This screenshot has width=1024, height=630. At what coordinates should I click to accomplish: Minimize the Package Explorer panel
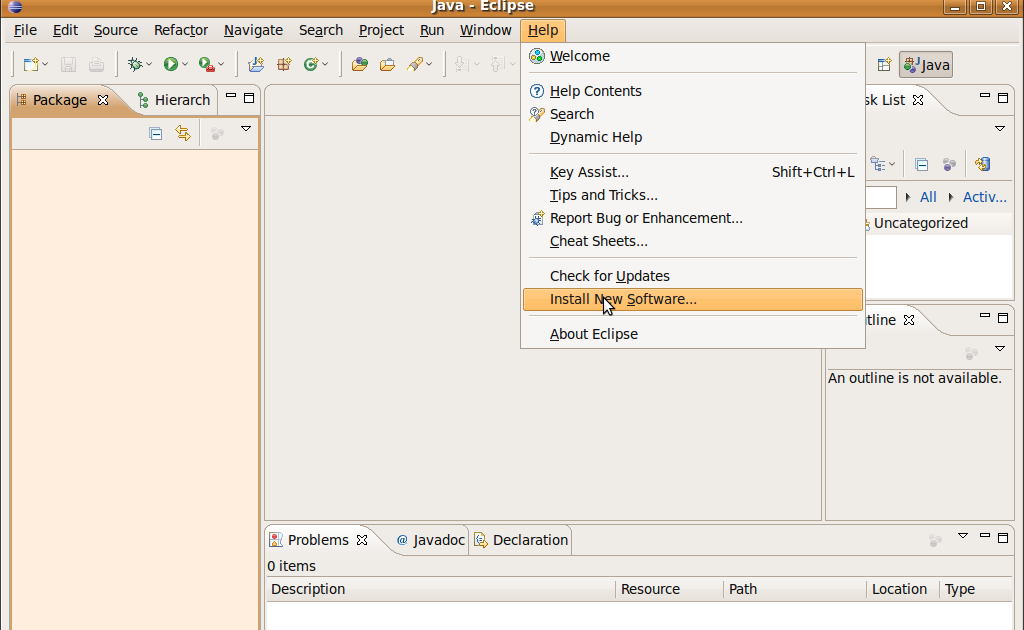pos(231,96)
